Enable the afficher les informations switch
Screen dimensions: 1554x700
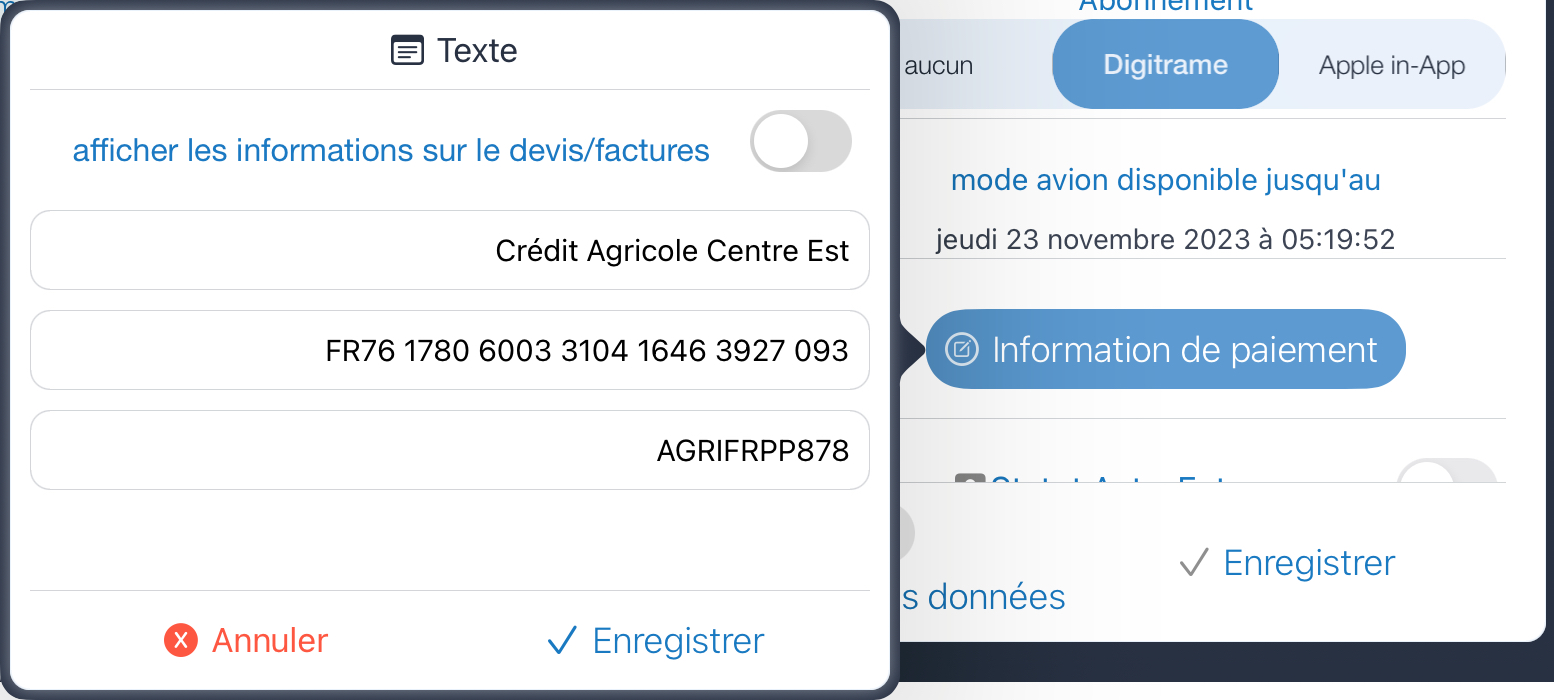pos(801,141)
